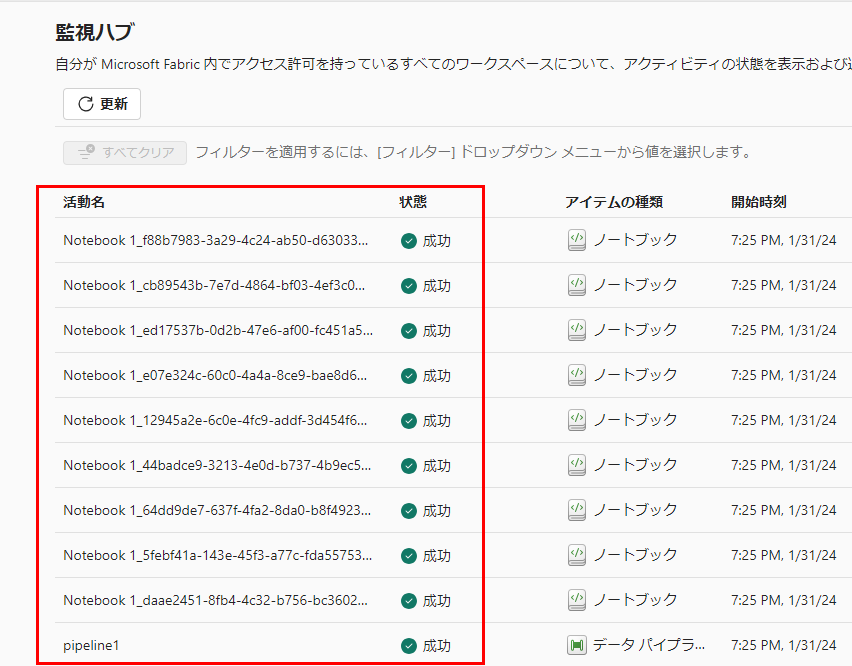Sort by the 活動名 column header
Screen dimensions: 852x666
(84, 202)
